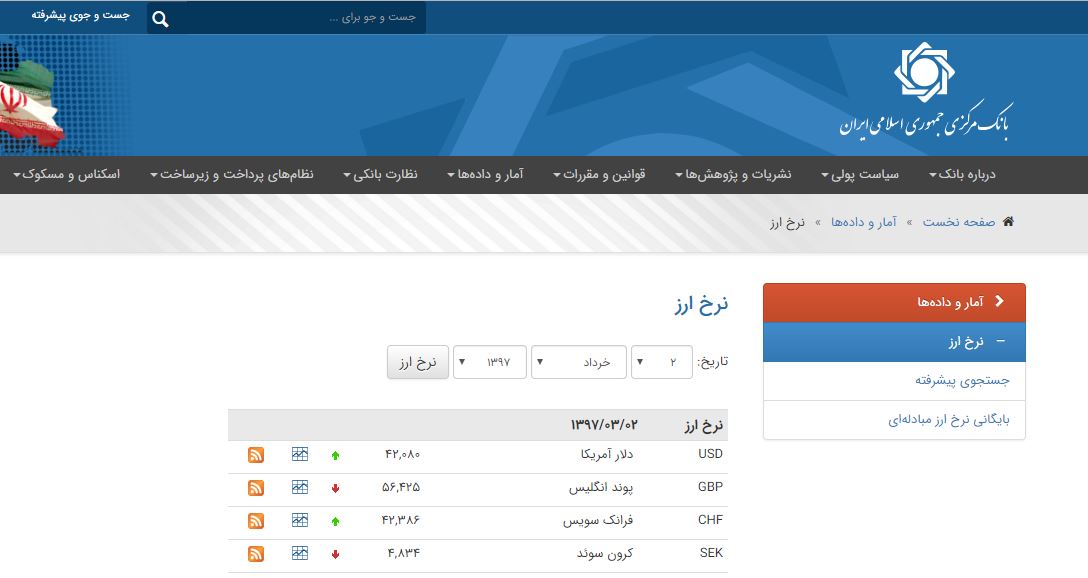Click green up arrow in CHF row
Screen dimensions: 1088x578
coord(335,521)
